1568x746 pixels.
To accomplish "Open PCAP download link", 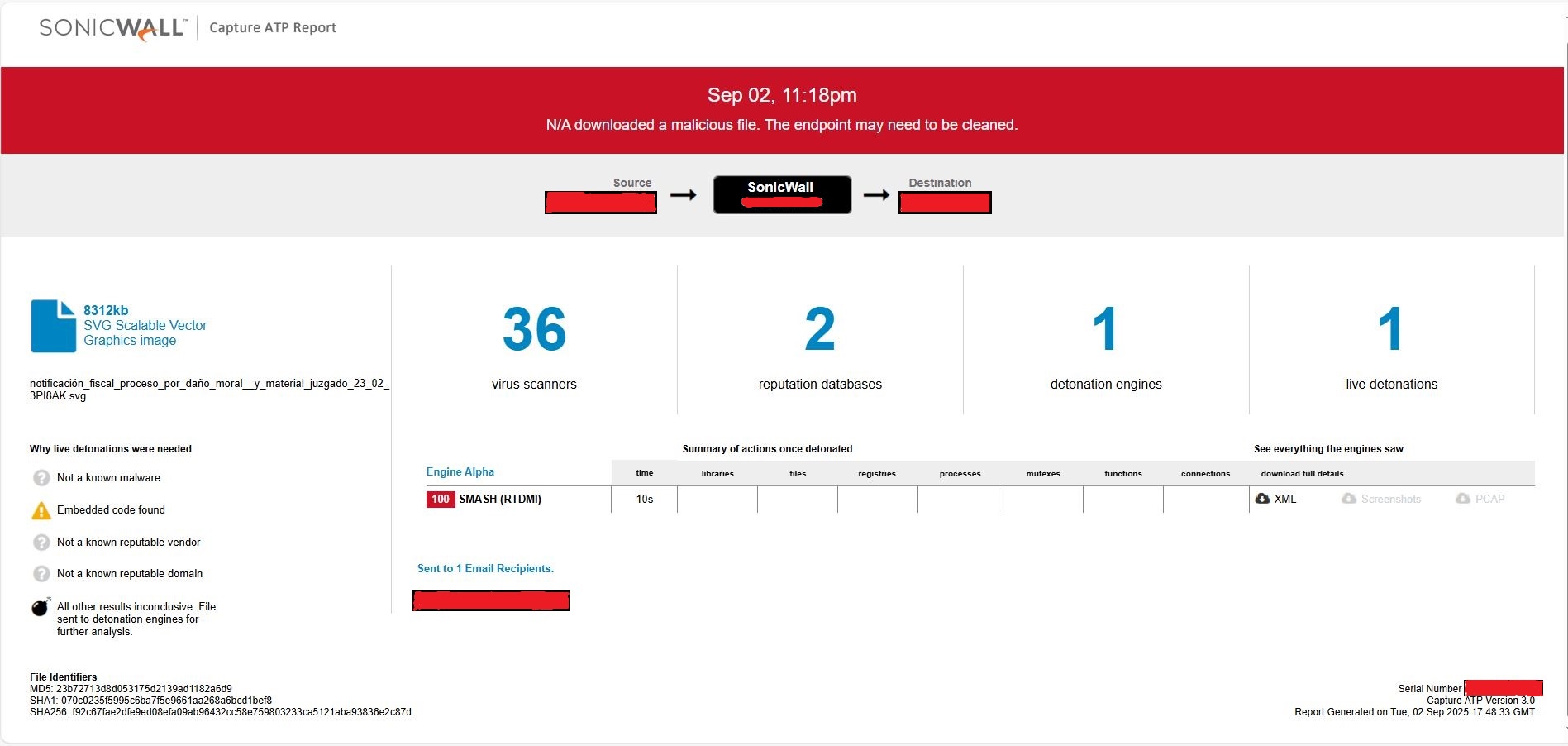I will (x=1480, y=499).
